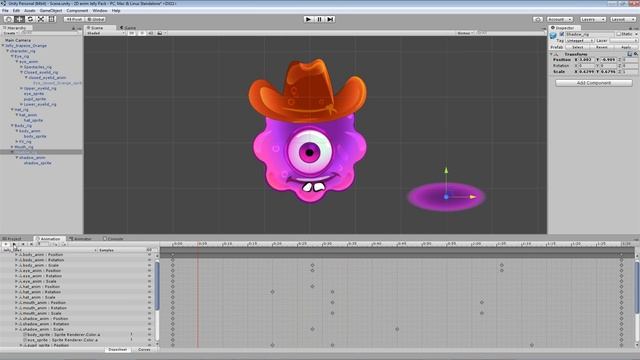
Task: Start play mode with the Play button
Action: (308, 19)
